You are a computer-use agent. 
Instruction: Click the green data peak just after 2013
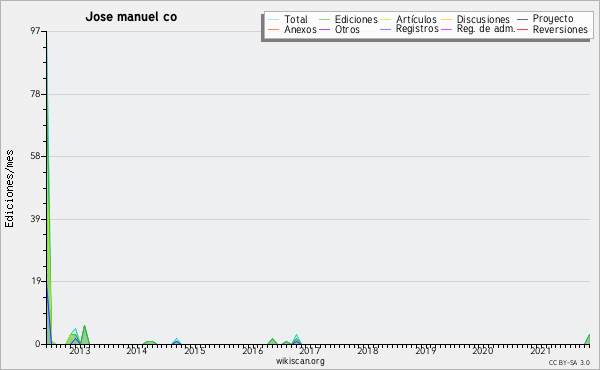tap(85, 335)
